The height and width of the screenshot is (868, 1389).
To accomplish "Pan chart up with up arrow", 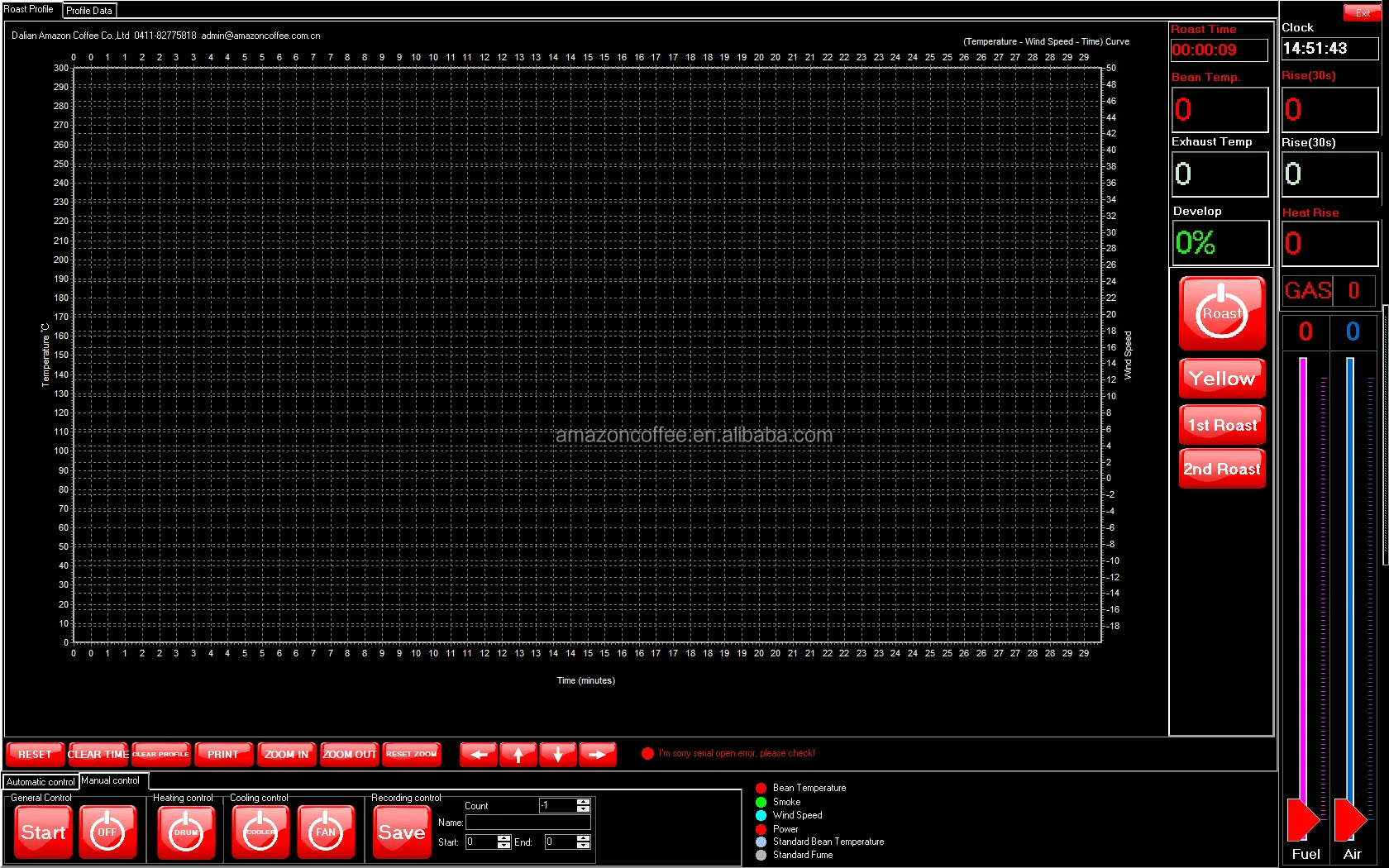I will click(x=518, y=754).
